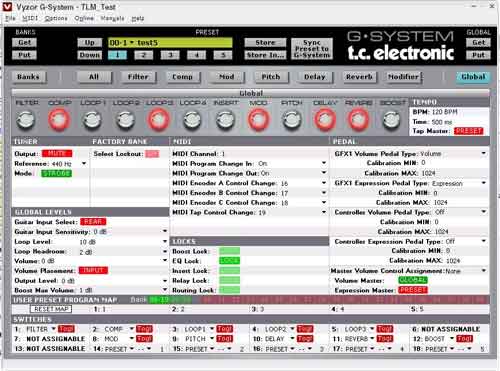Screen dimensions: 500x371
Task: Toggle the LOOP1 knob button
Action: (92, 120)
